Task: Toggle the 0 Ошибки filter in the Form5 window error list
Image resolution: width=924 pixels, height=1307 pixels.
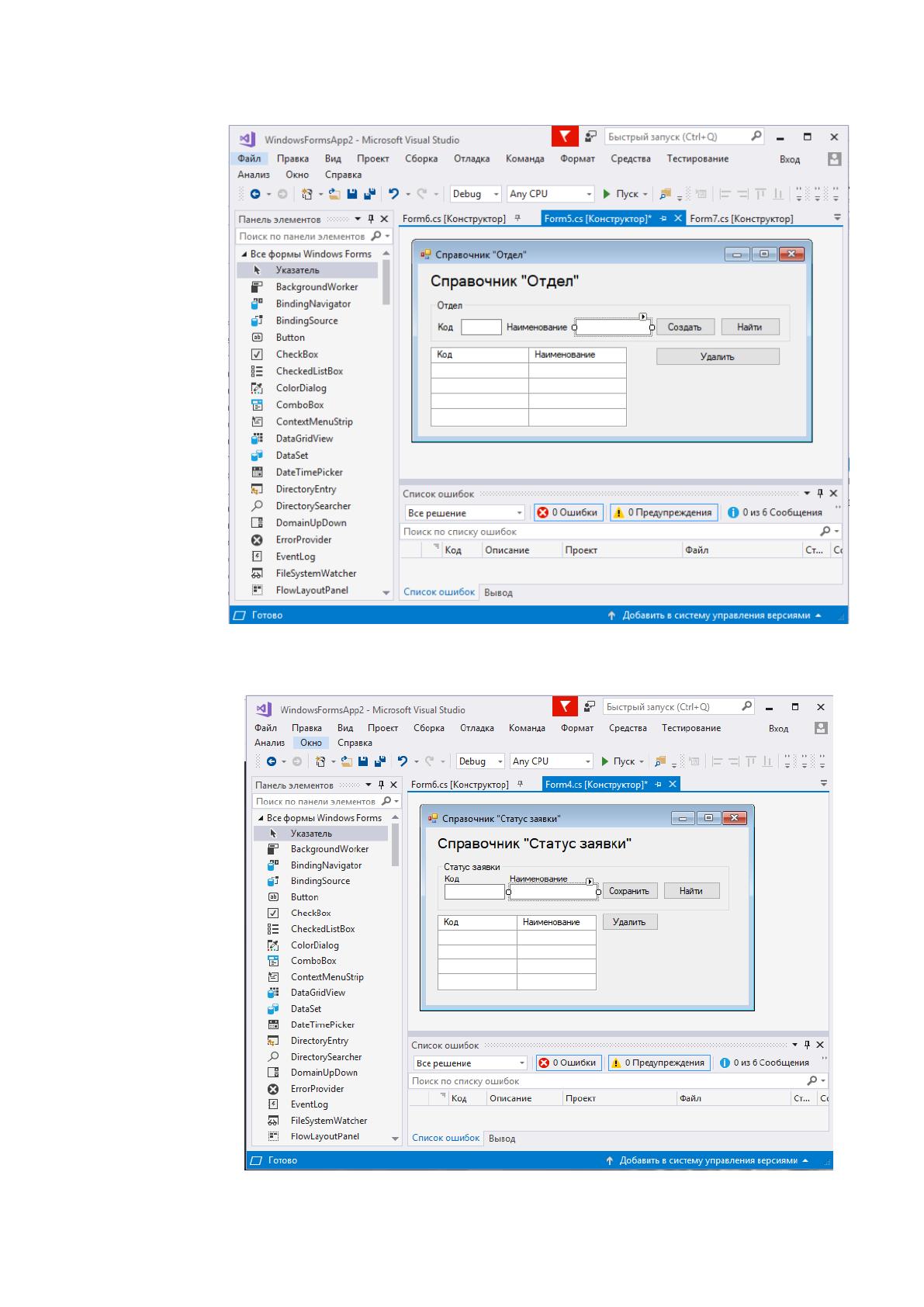Action: tap(568, 512)
